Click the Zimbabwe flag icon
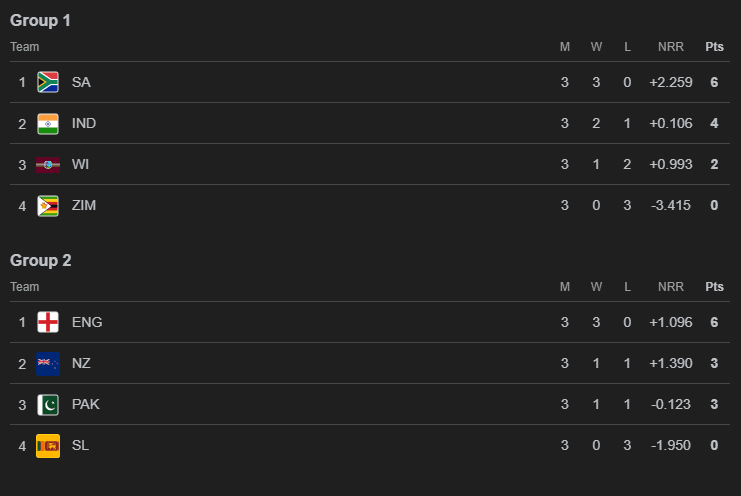 pos(47,205)
